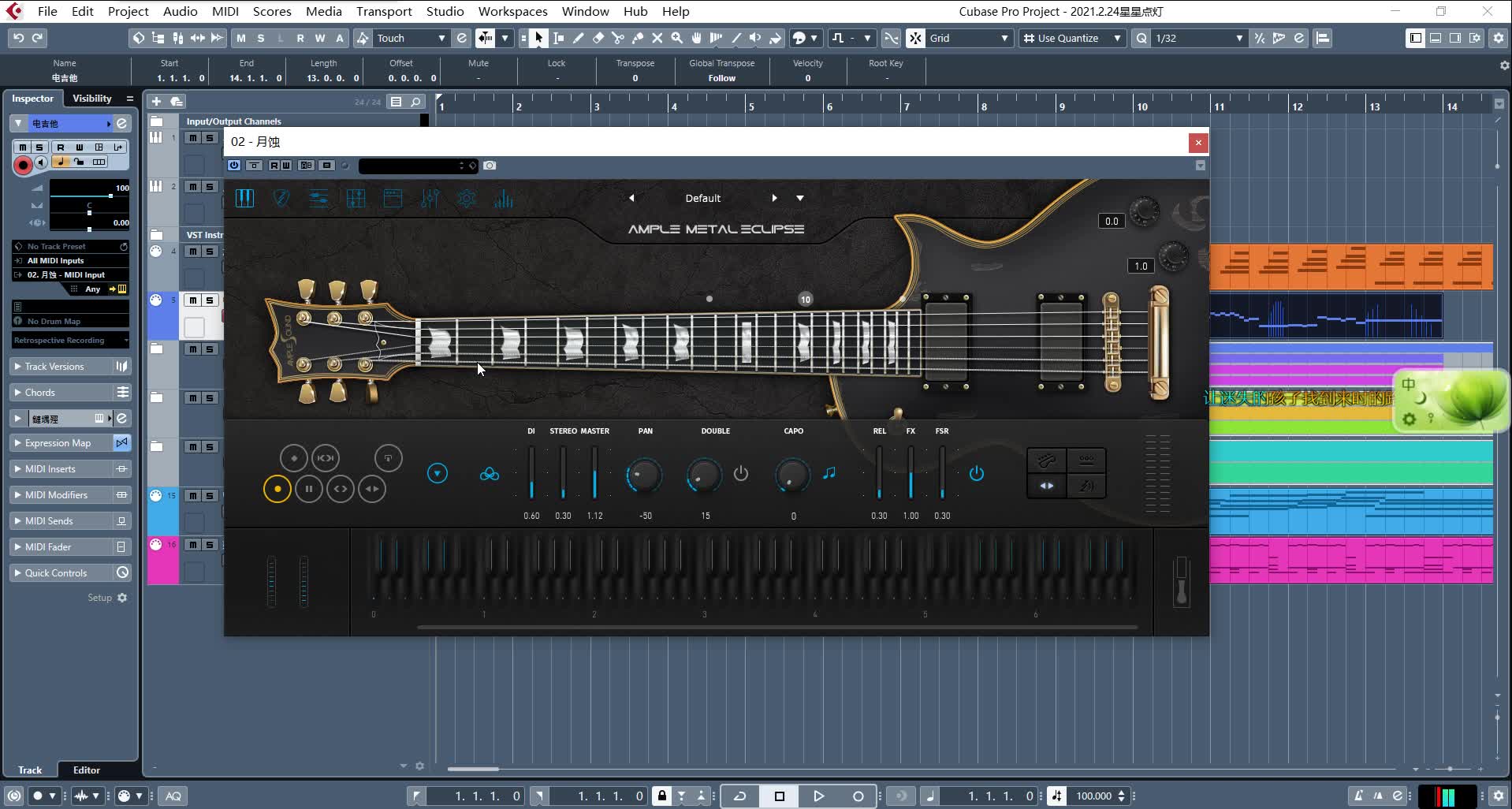
Task: Open the Default preset menu arrow
Action: (800, 198)
